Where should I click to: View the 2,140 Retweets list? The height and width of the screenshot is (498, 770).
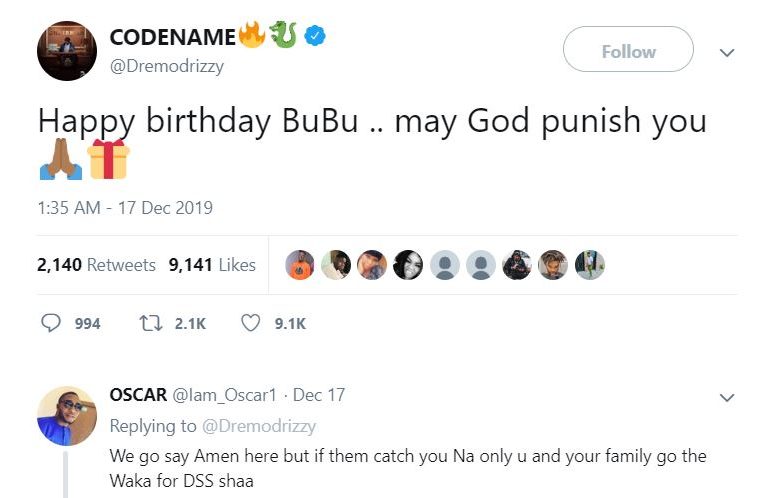pyautogui.click(x=96, y=265)
